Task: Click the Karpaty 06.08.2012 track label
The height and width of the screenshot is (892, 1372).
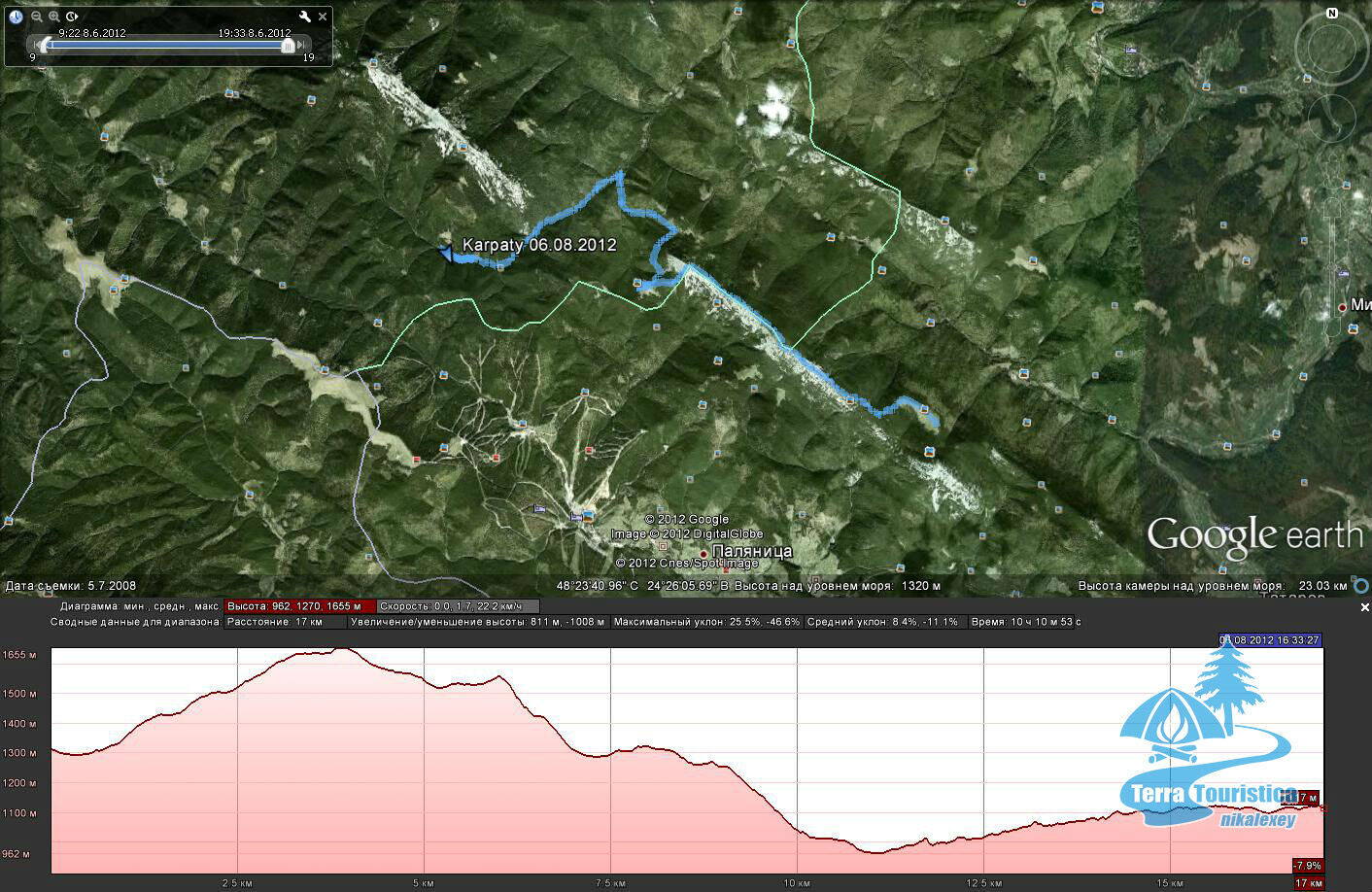Action: 539,245
